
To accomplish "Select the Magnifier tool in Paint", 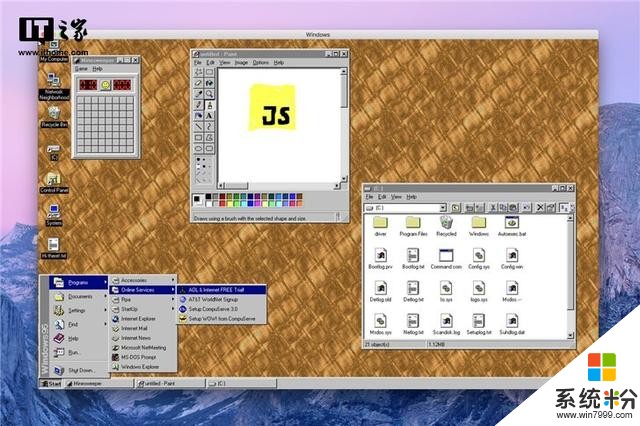I will (x=209, y=94).
